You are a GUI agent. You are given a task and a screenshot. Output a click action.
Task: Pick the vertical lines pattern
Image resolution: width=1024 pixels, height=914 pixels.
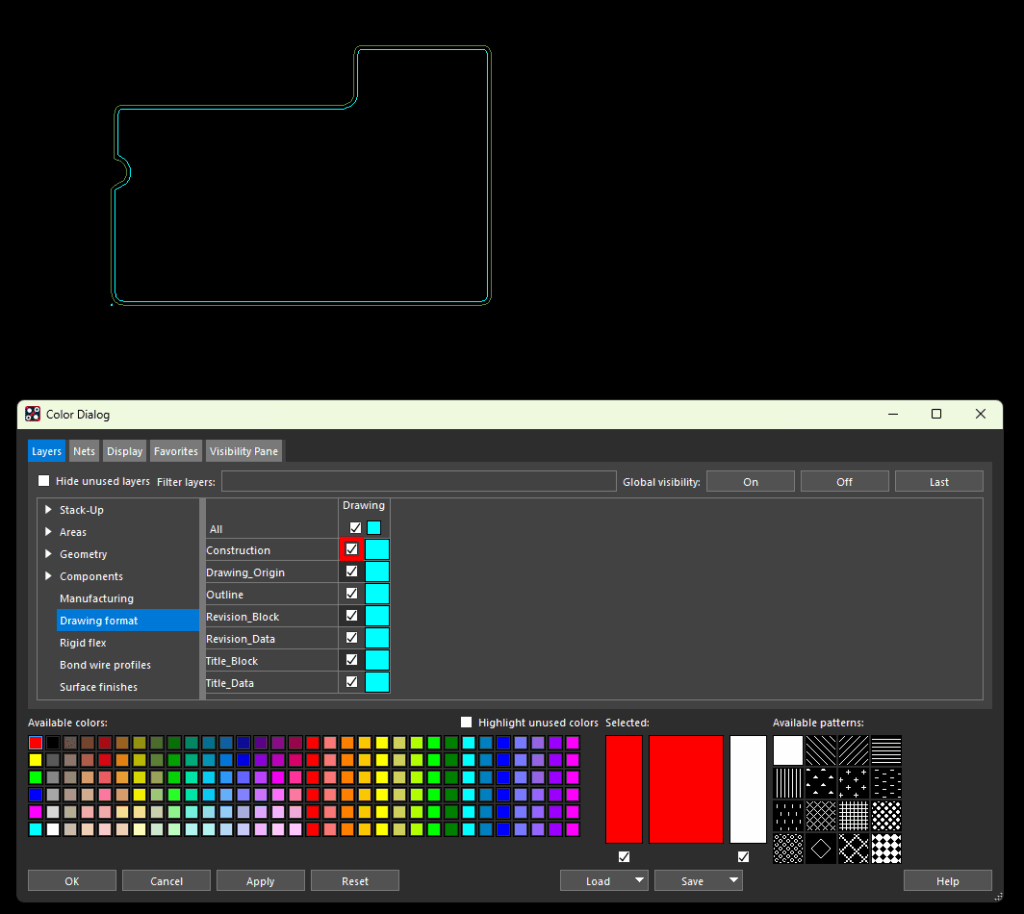click(788, 783)
